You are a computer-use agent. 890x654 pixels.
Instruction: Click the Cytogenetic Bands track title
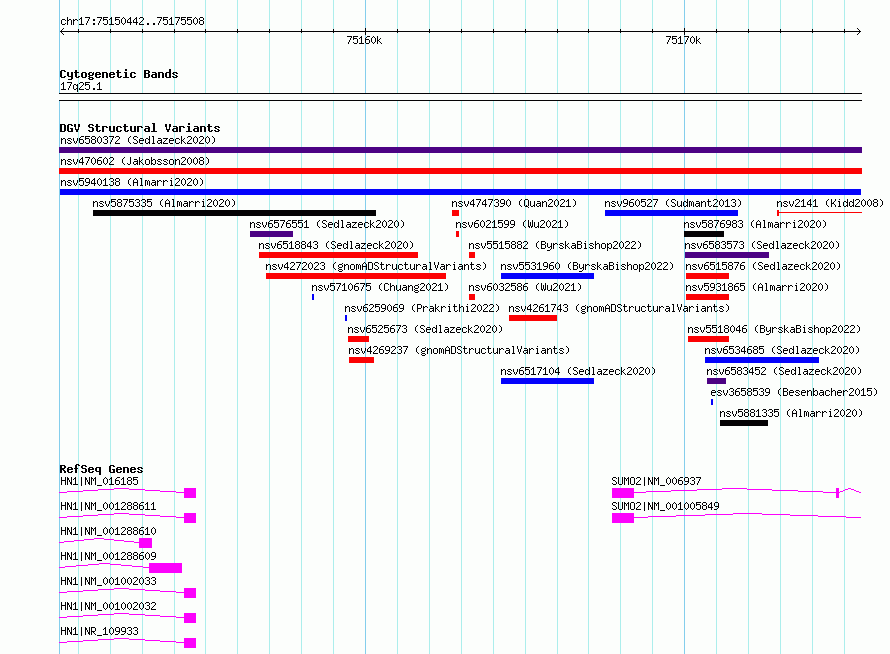tap(119, 74)
